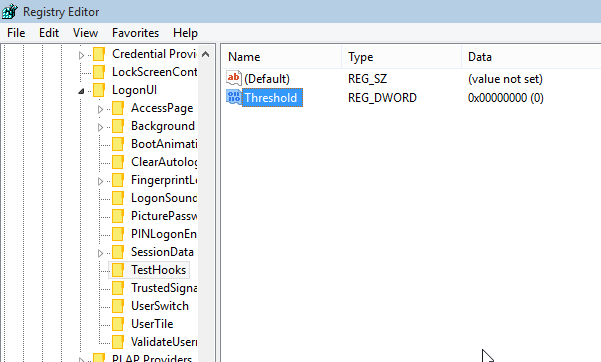Viewport: 601px width, 362px height.
Task: Select the TestHooks key label
Action: point(159,270)
